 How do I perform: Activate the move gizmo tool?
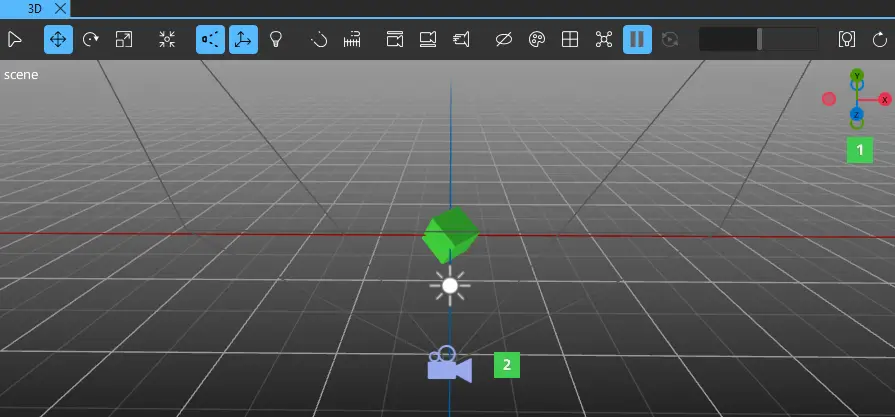58,40
